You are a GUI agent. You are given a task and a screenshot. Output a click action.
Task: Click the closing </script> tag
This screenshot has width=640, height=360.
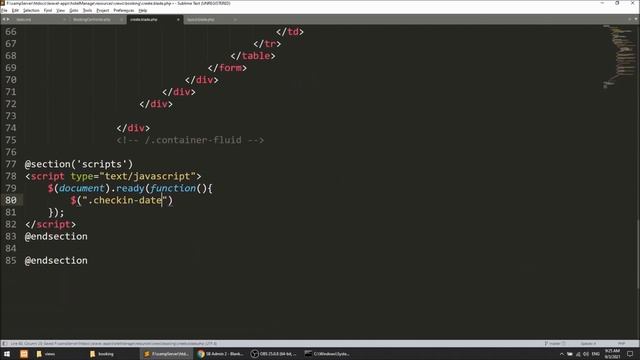pos(50,224)
